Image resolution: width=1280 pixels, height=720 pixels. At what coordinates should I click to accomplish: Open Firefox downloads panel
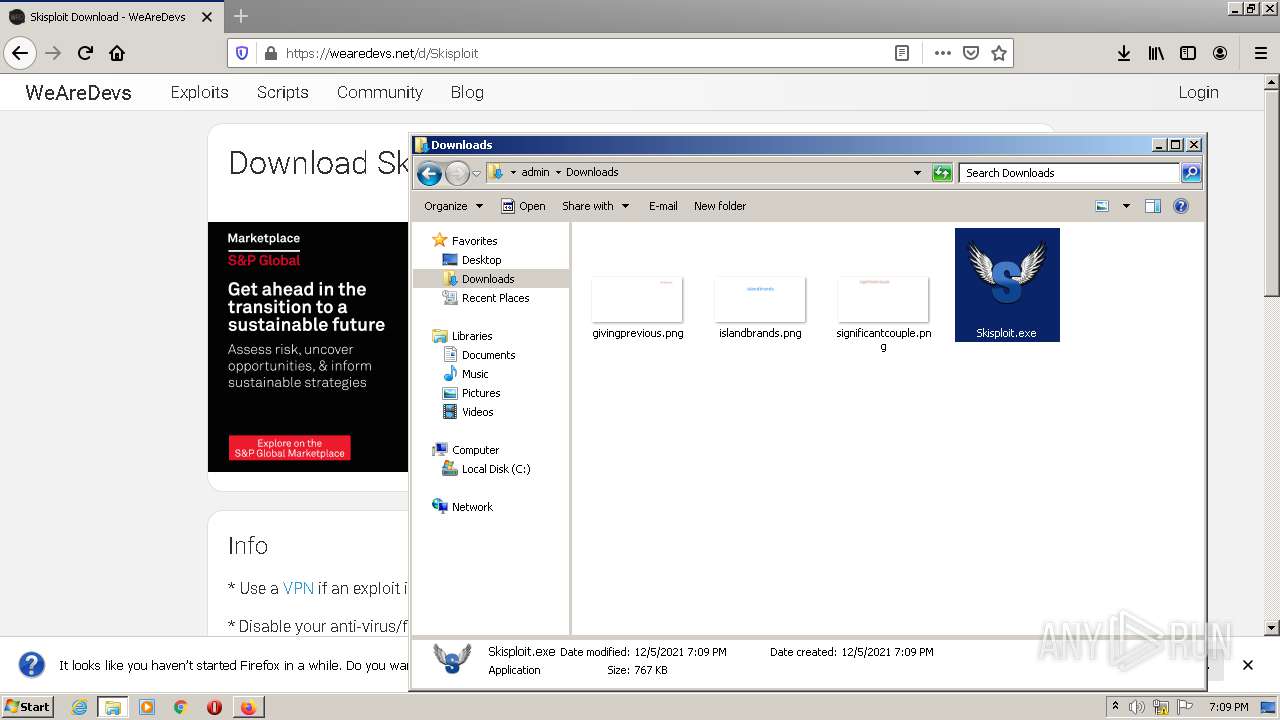(1124, 53)
